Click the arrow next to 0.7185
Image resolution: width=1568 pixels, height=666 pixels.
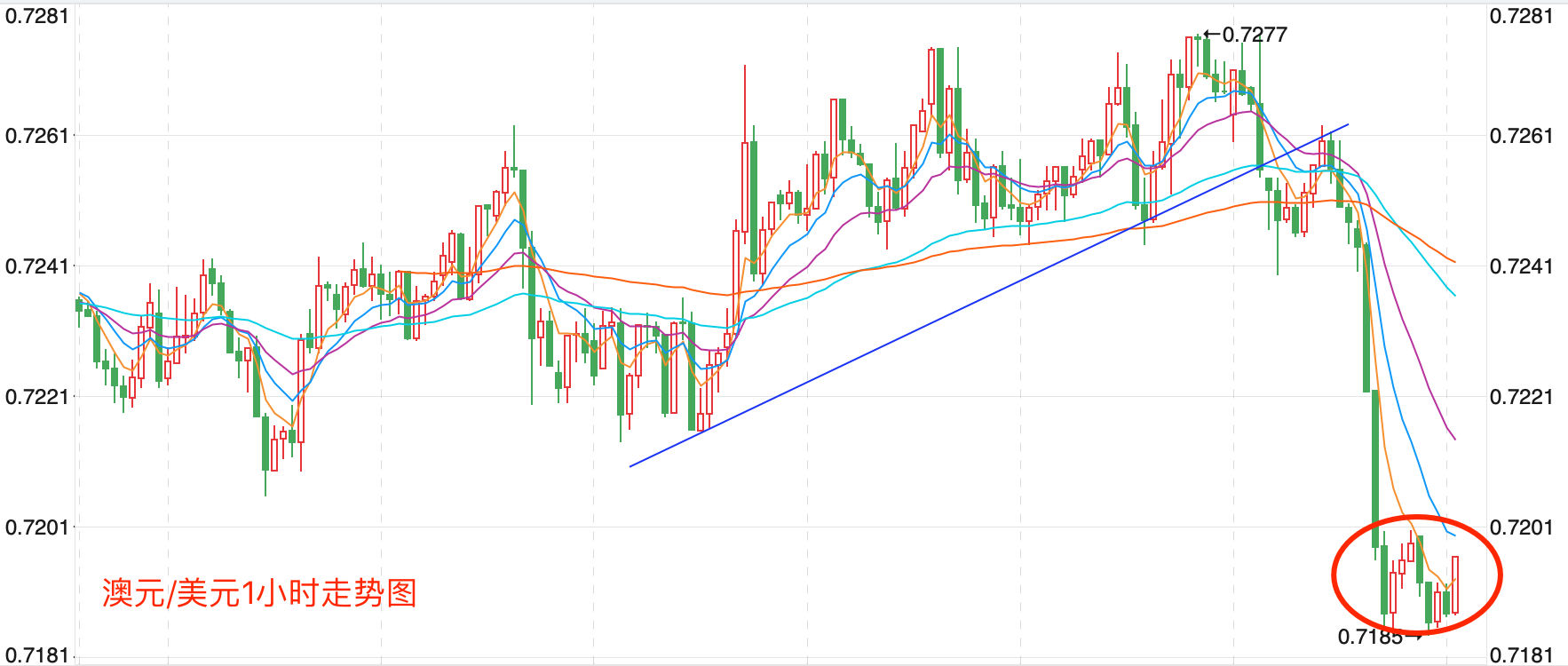pyautogui.click(x=1413, y=636)
